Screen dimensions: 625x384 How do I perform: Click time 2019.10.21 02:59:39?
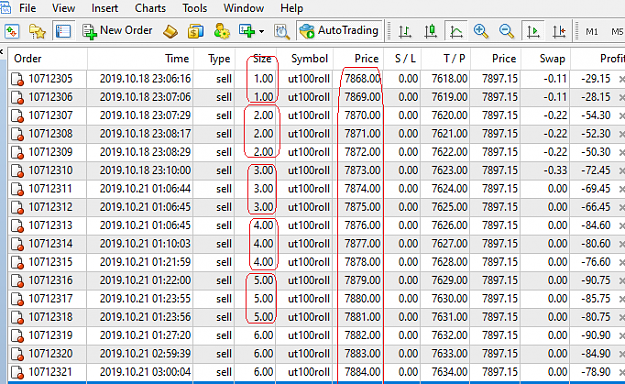point(145,354)
